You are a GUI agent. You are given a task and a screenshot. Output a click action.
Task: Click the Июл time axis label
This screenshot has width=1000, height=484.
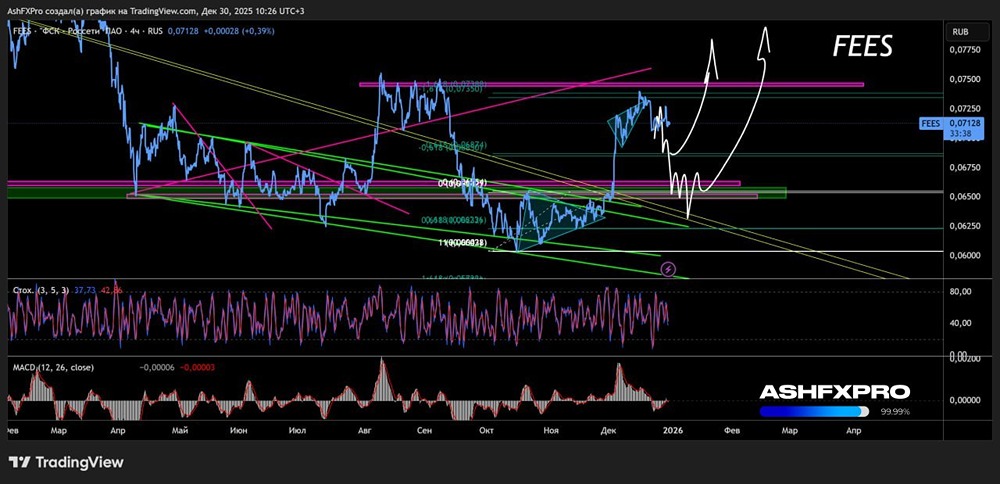[297, 431]
